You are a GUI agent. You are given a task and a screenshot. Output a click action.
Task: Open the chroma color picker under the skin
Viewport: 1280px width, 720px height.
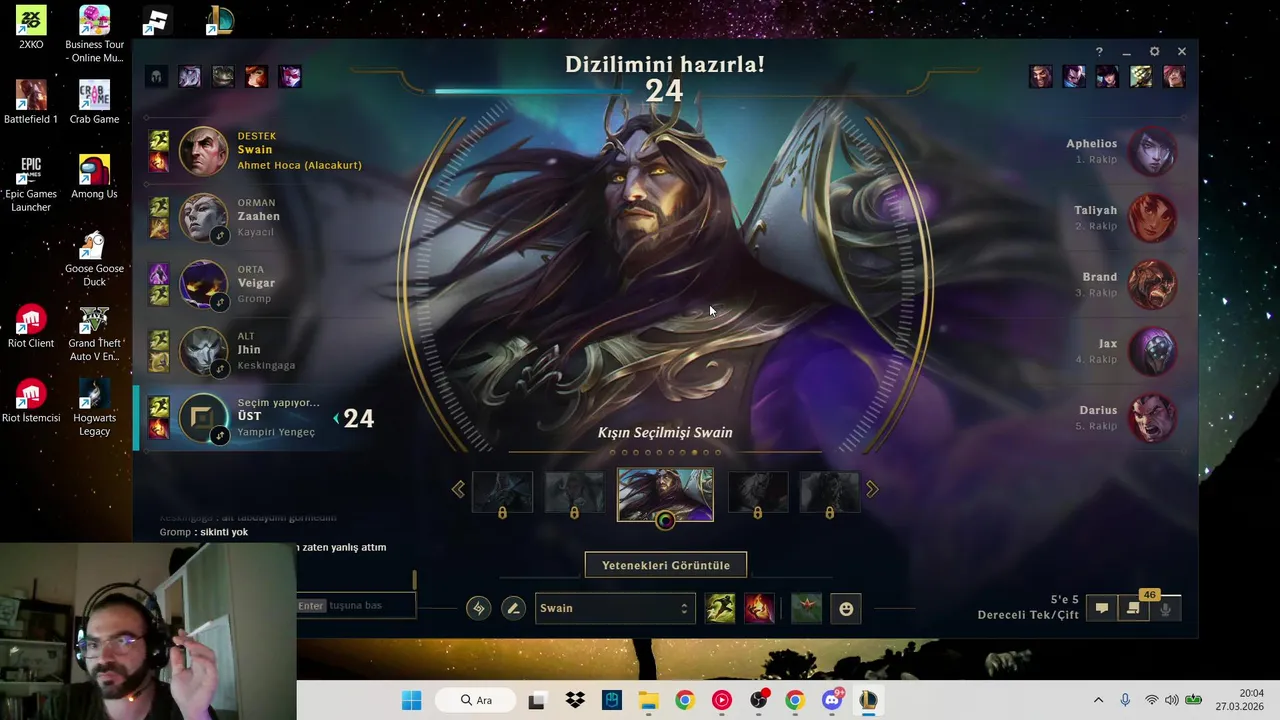[x=665, y=520]
